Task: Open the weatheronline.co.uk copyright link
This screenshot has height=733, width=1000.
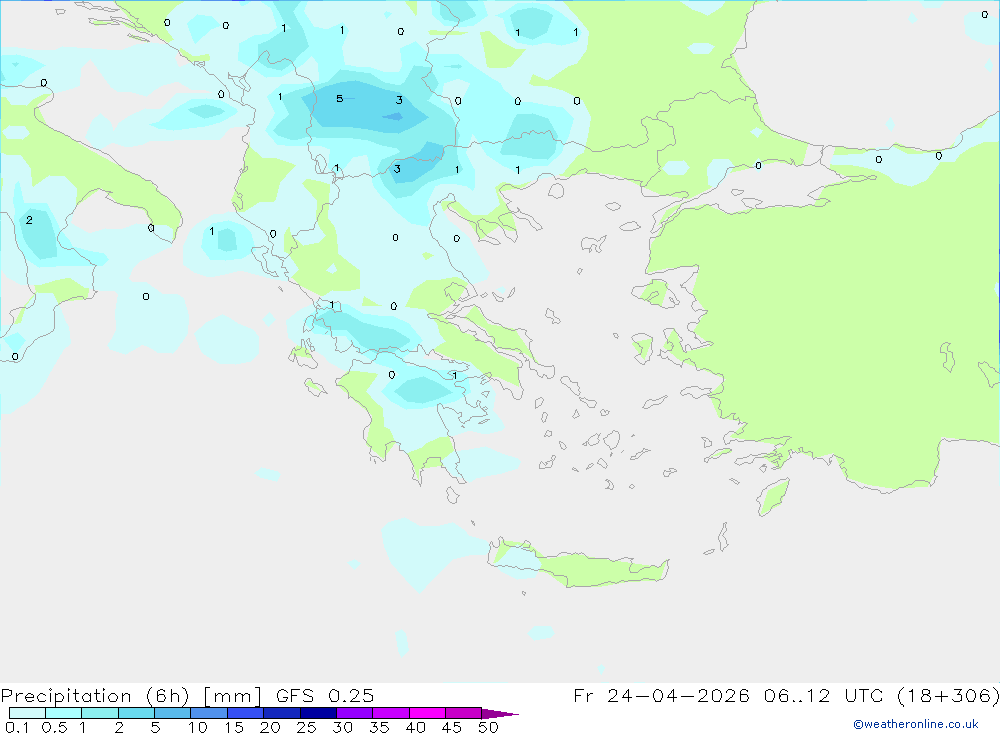Action: click(916, 724)
